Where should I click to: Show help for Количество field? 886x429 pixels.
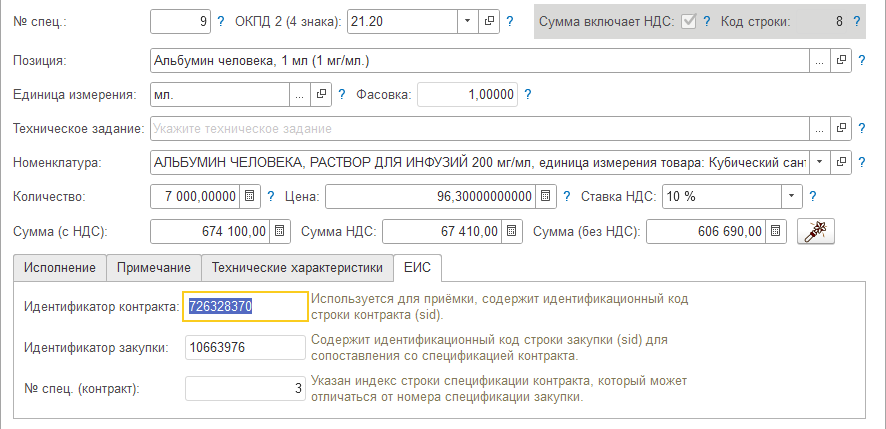point(270,196)
